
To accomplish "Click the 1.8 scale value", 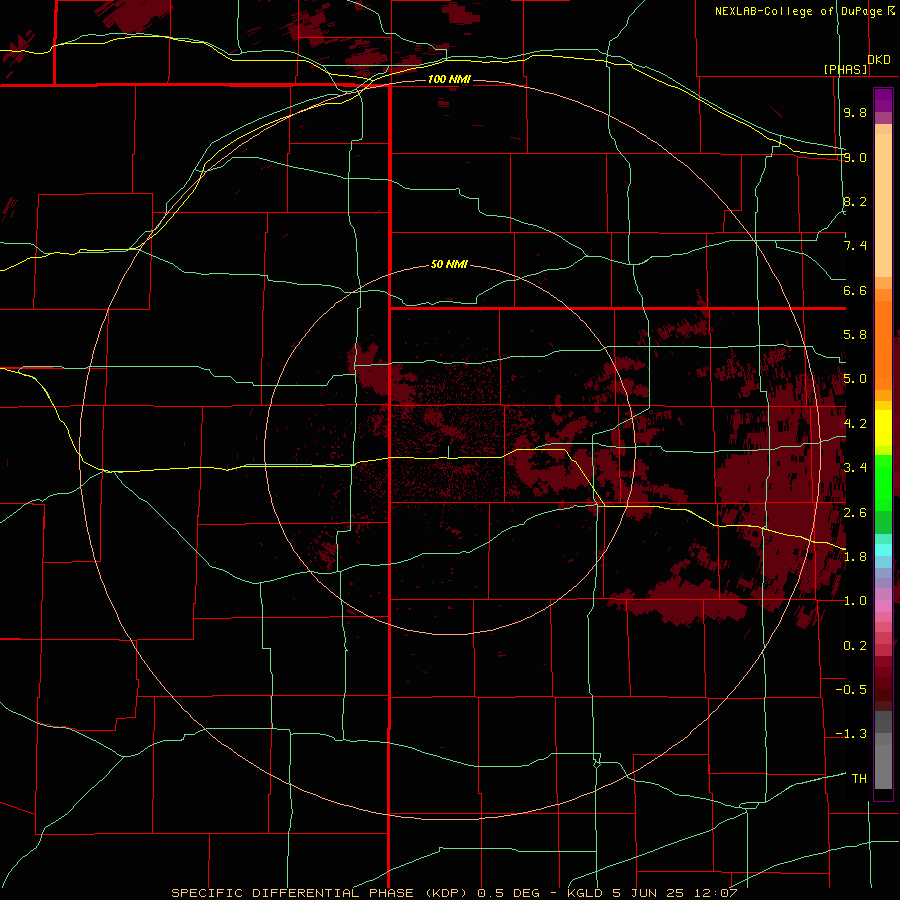I will pos(855,557).
